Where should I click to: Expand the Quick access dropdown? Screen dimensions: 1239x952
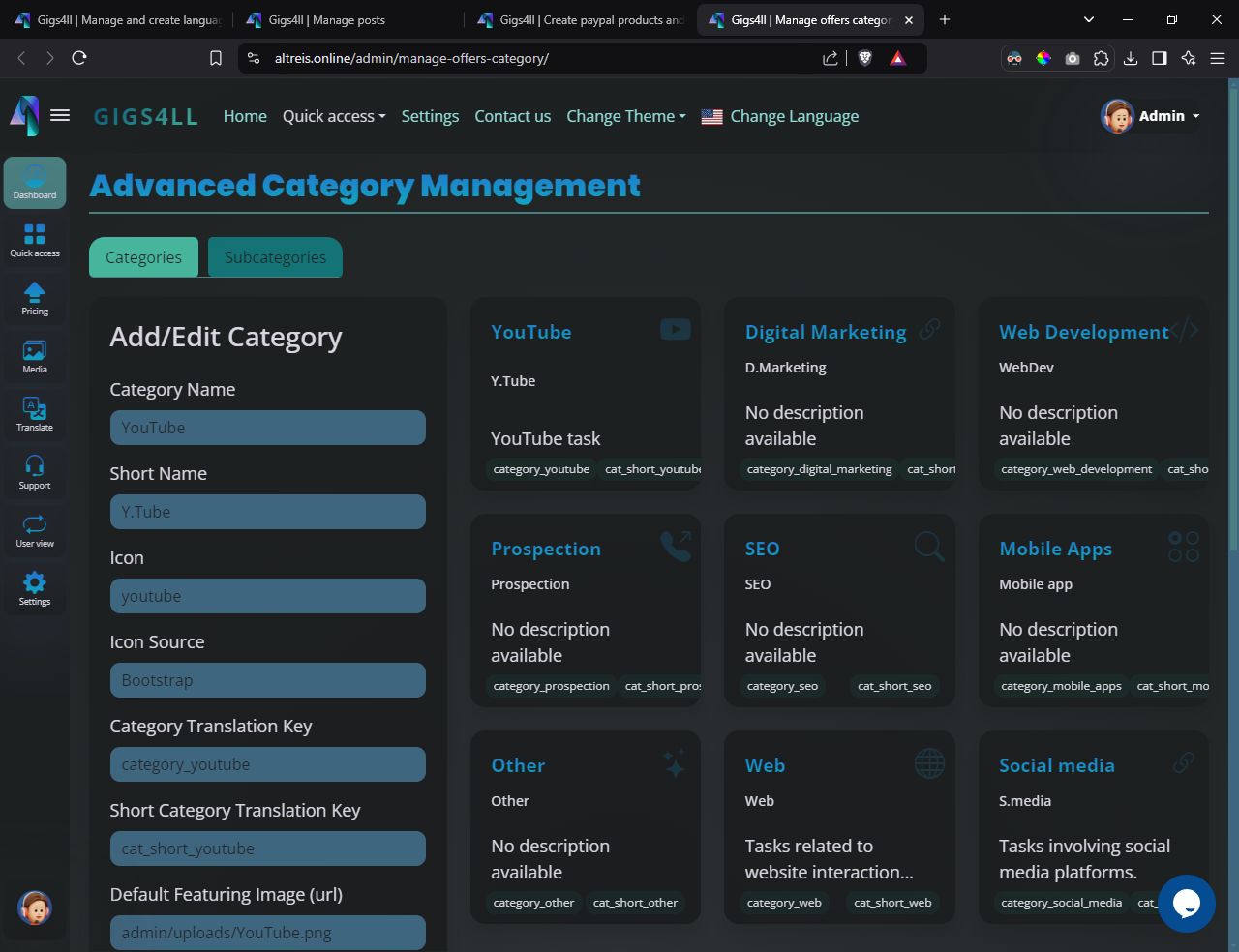333,116
